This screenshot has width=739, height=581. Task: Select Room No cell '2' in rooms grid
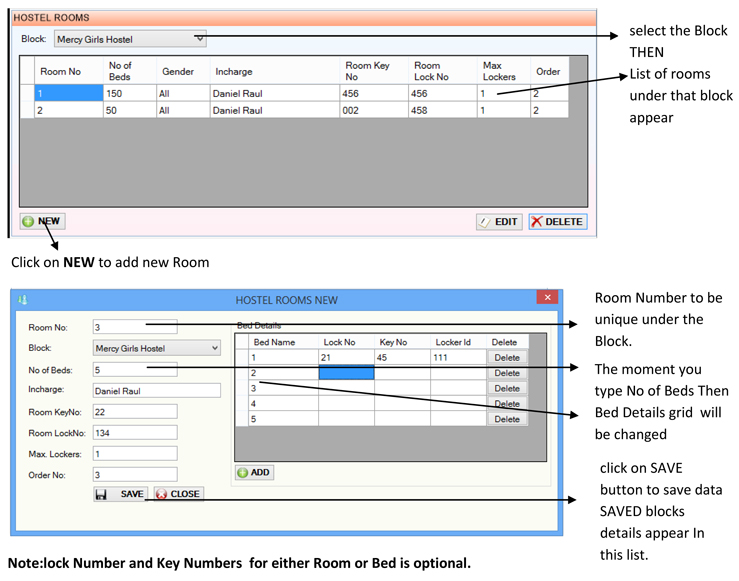pos(69,110)
